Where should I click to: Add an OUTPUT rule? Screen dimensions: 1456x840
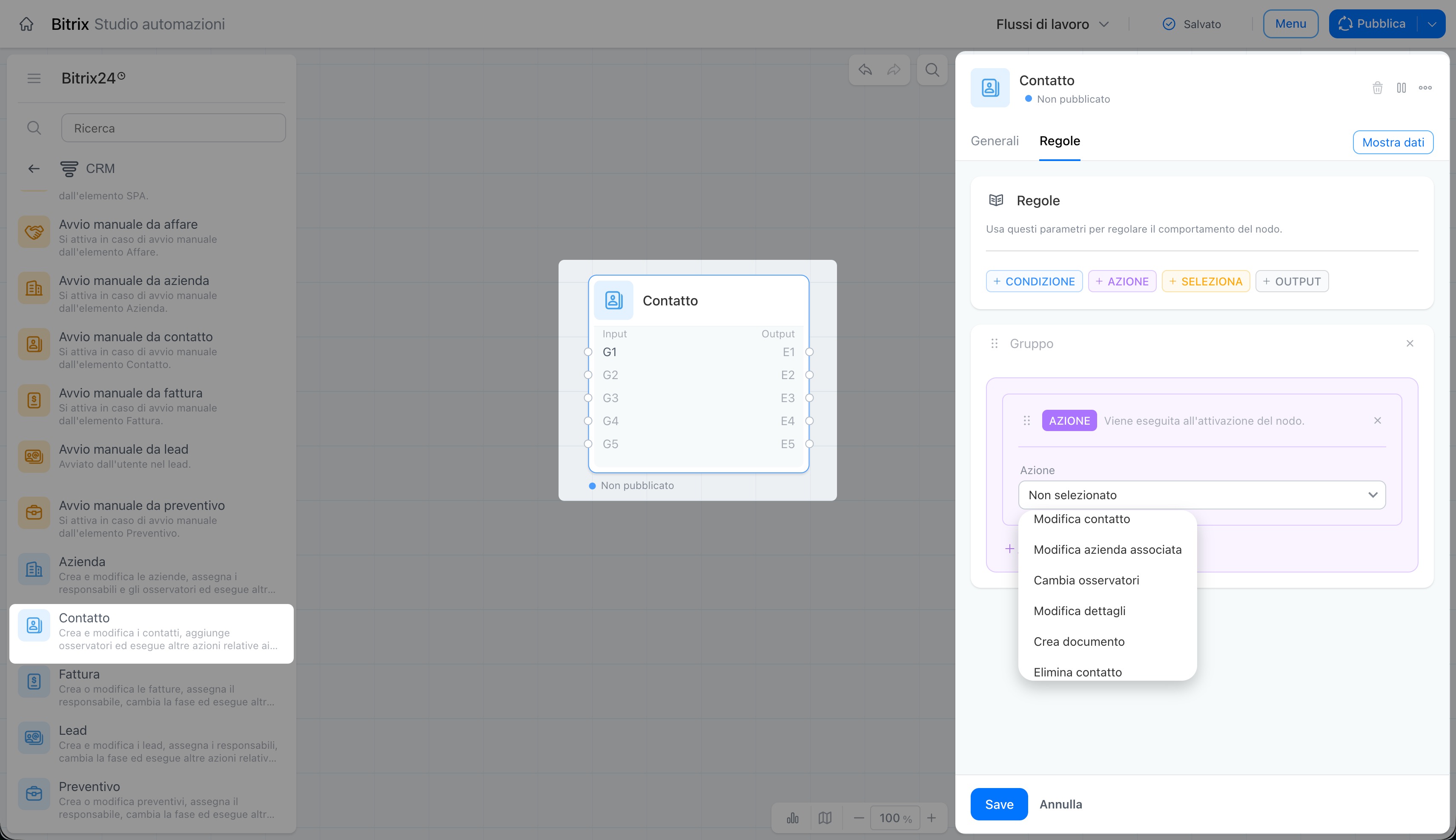[x=1292, y=282]
